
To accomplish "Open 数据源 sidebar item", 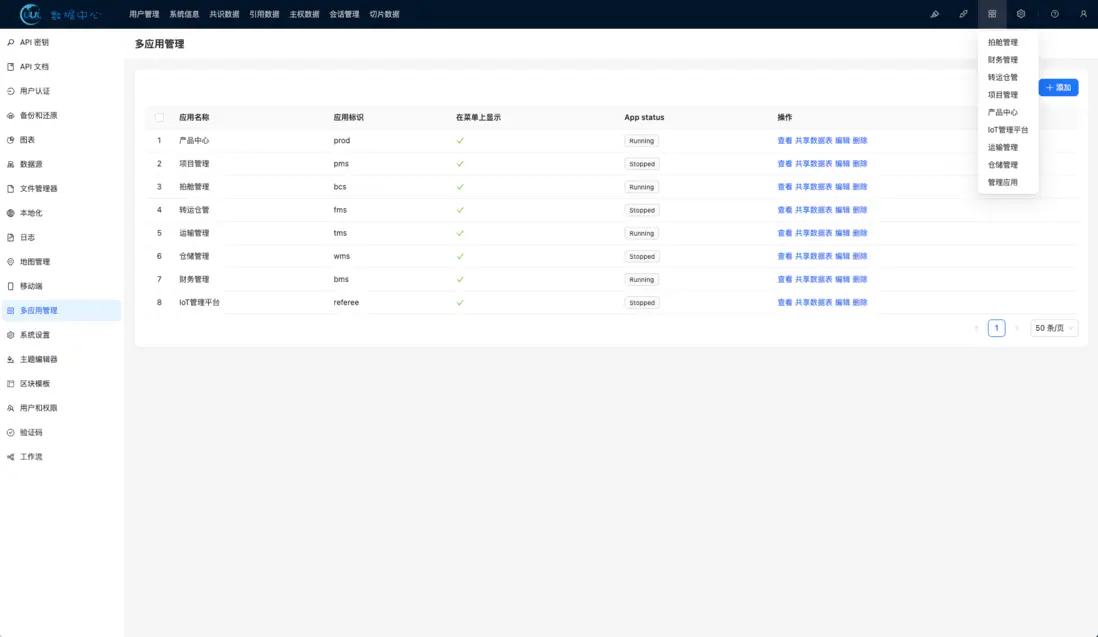I will coord(62,164).
